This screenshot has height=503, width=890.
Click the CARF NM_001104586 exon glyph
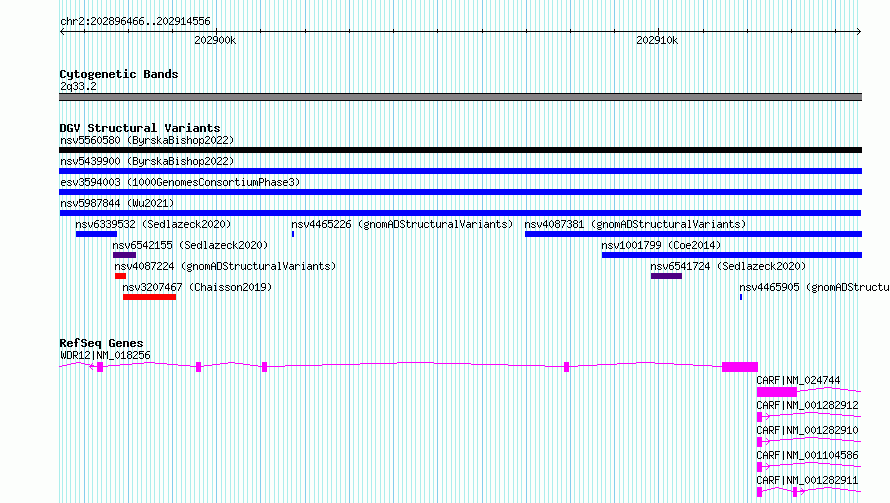point(759,467)
